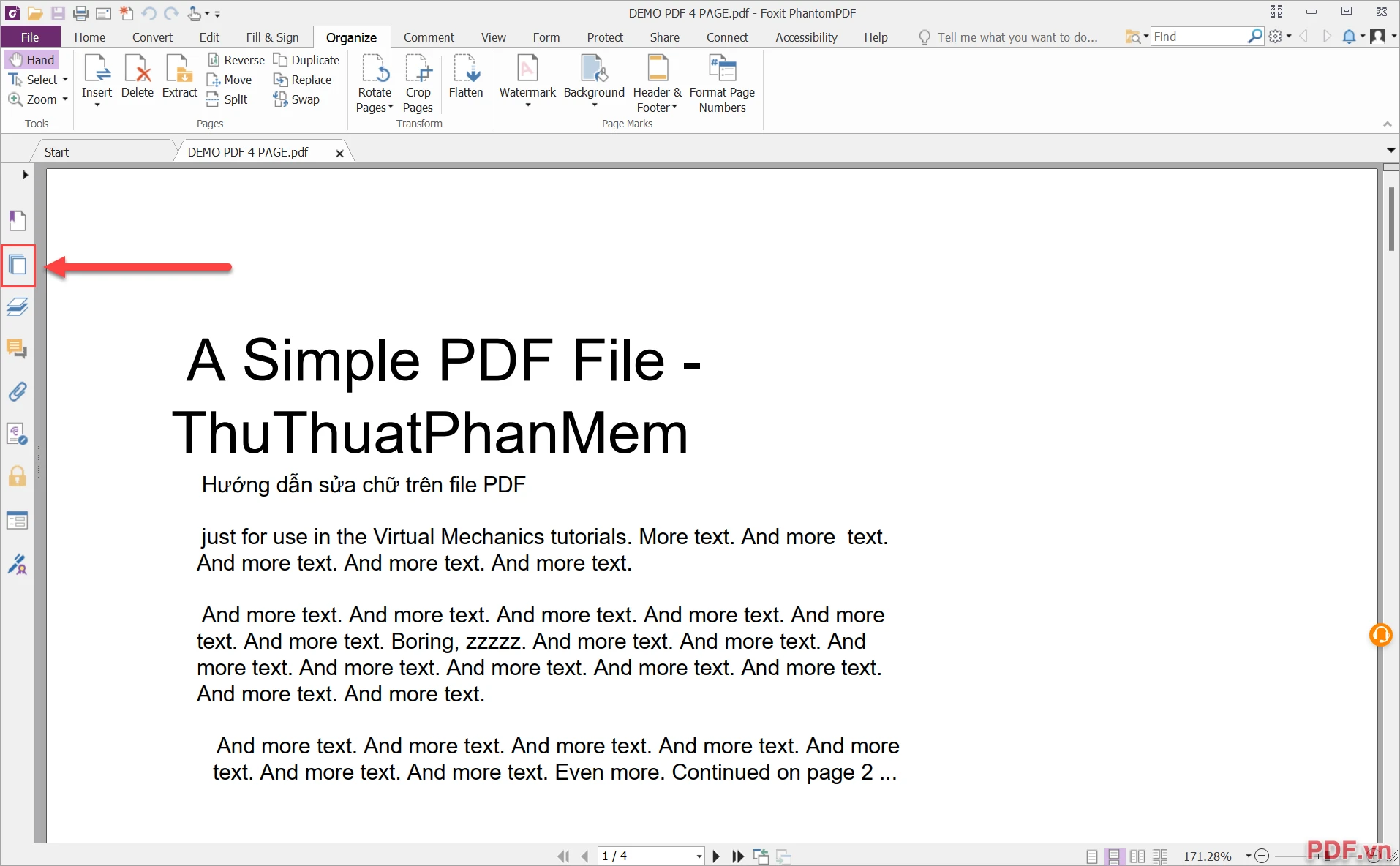
Task: Collapse the ribbon with chevron
Action: (1388, 124)
